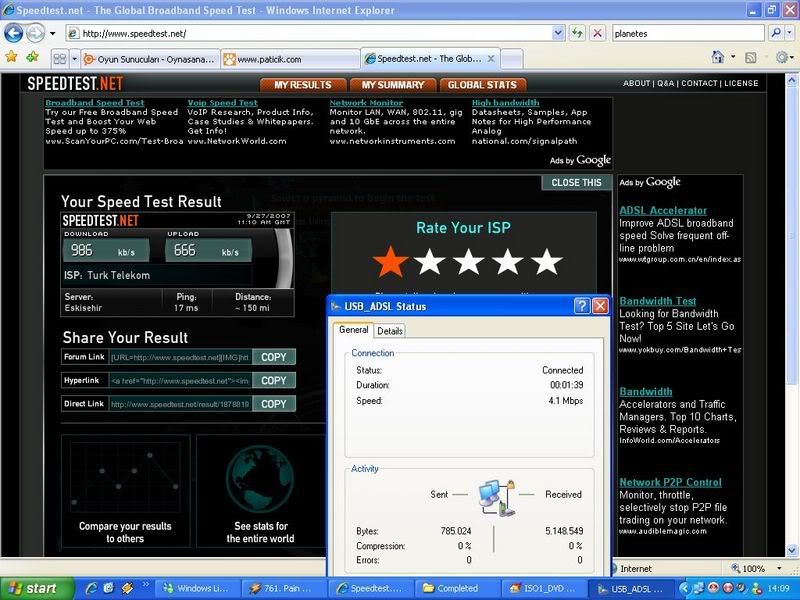Click the address bar showing speedtest.net URL
This screenshot has height=600, width=800.
(308, 34)
